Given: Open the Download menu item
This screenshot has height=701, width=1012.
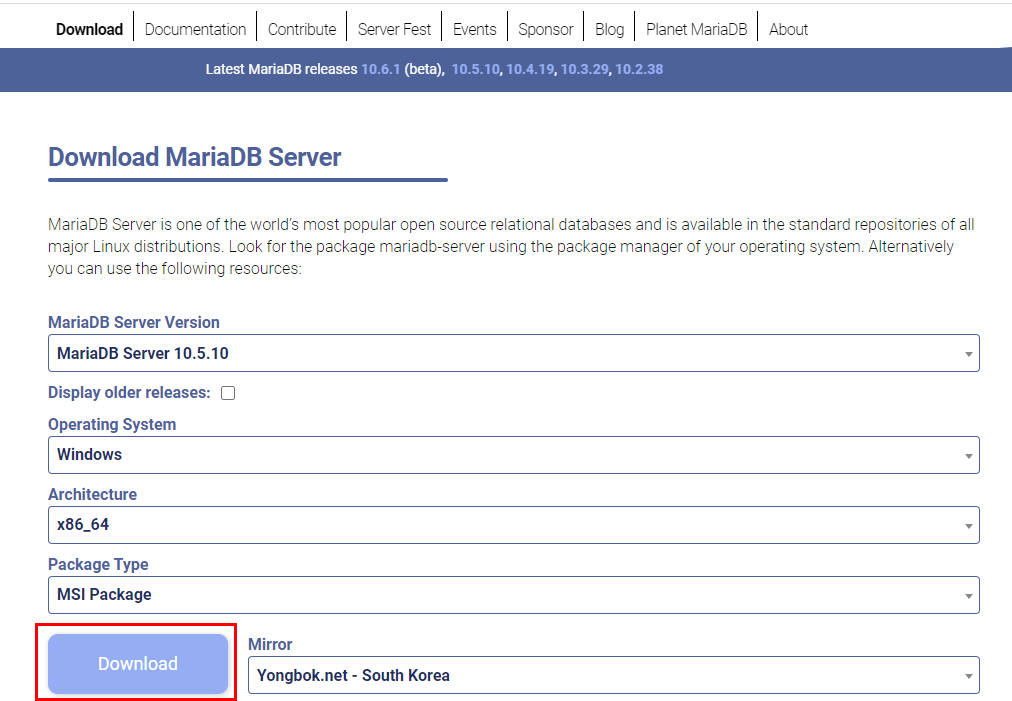Looking at the screenshot, I should point(89,30).
